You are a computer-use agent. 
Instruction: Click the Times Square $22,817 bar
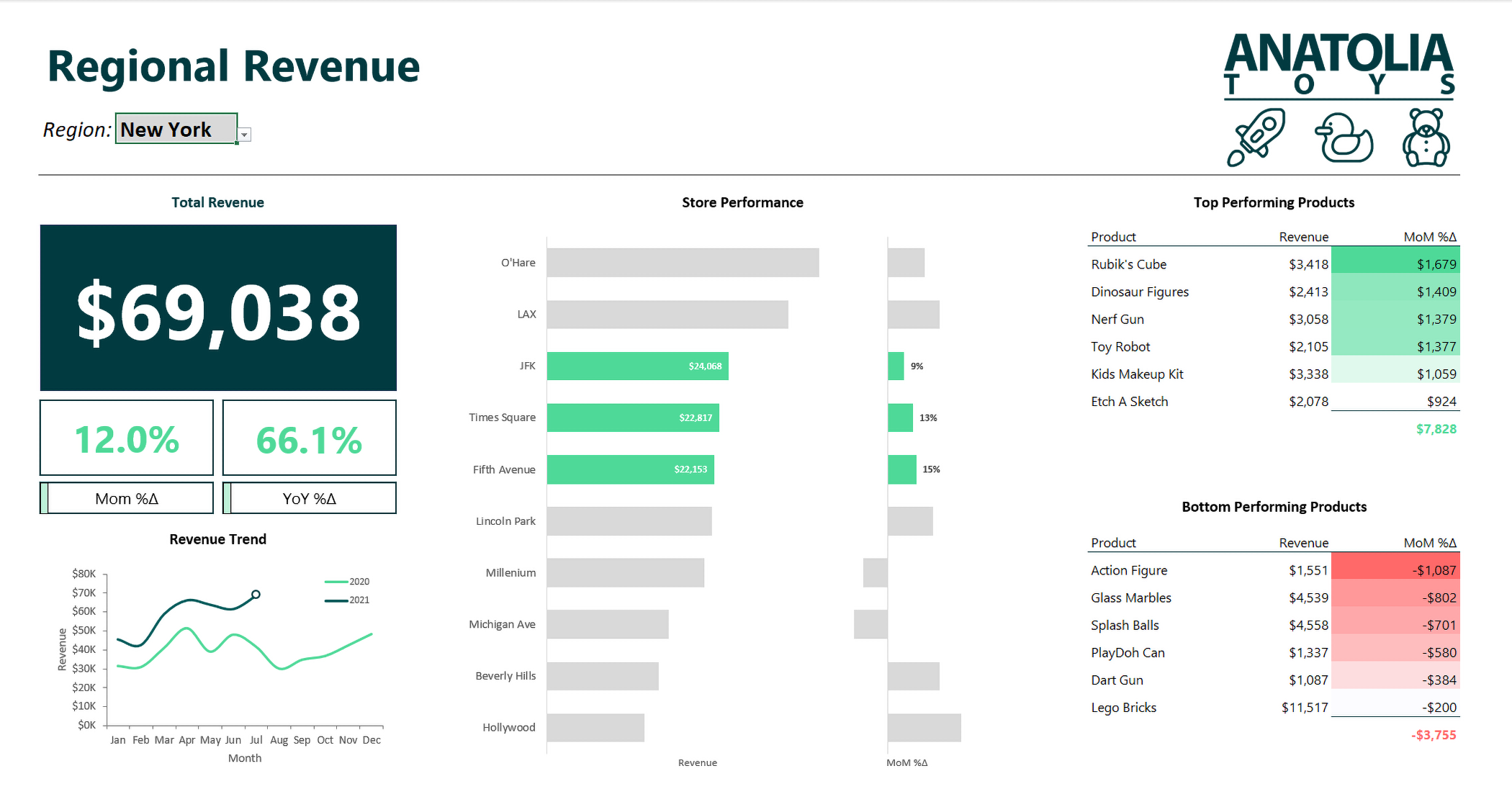click(x=632, y=418)
